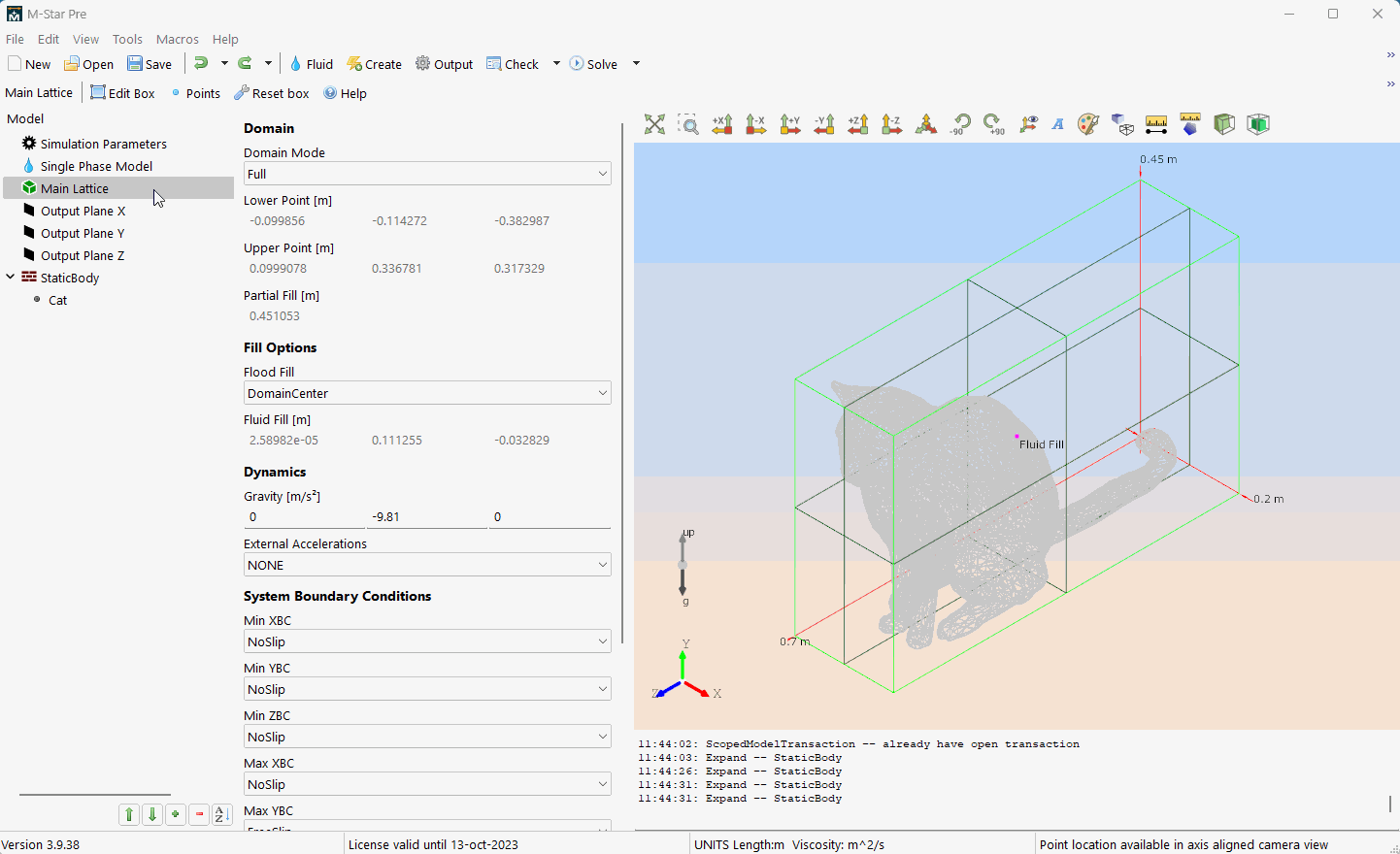Image resolution: width=1400 pixels, height=854 pixels.
Task: Open the Check dropdown arrow
Action: click(x=556, y=63)
